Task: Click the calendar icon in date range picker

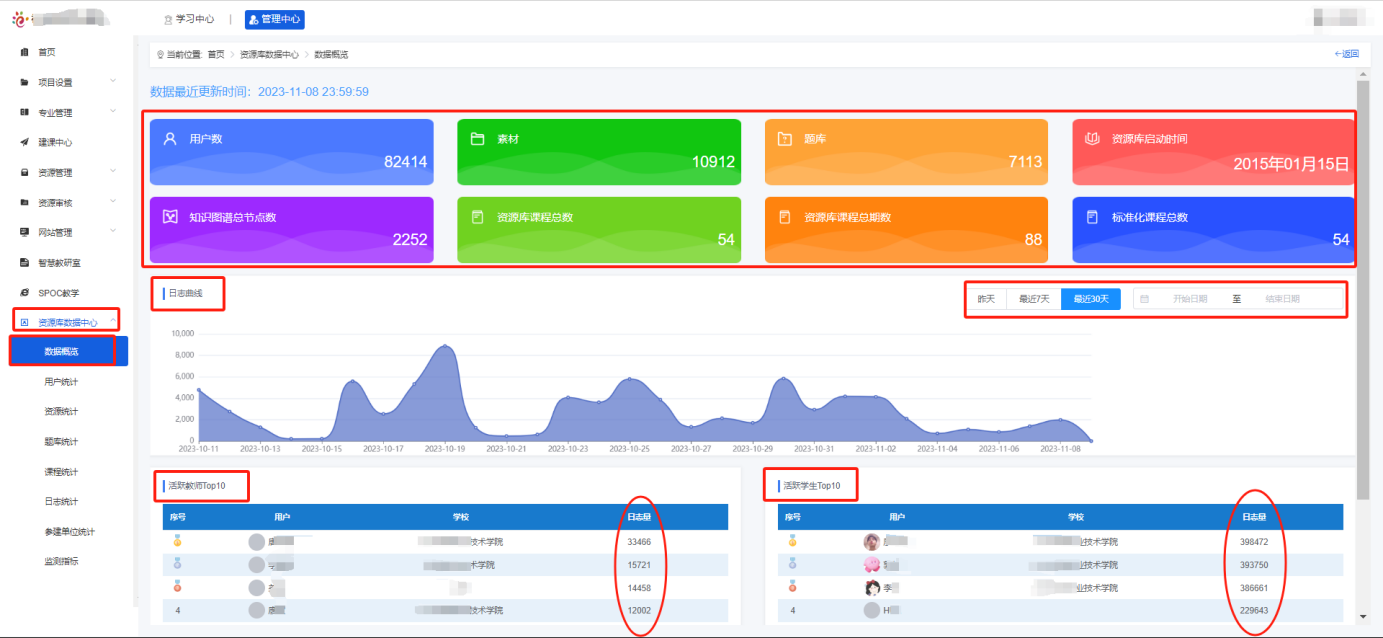Action: pos(1144,299)
